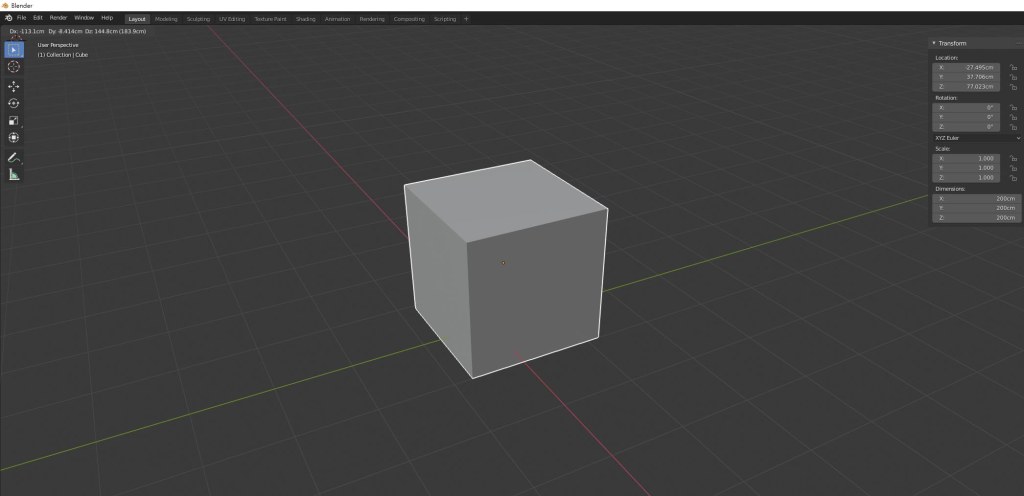Click the Blender logo menu icon

click(x=8, y=18)
